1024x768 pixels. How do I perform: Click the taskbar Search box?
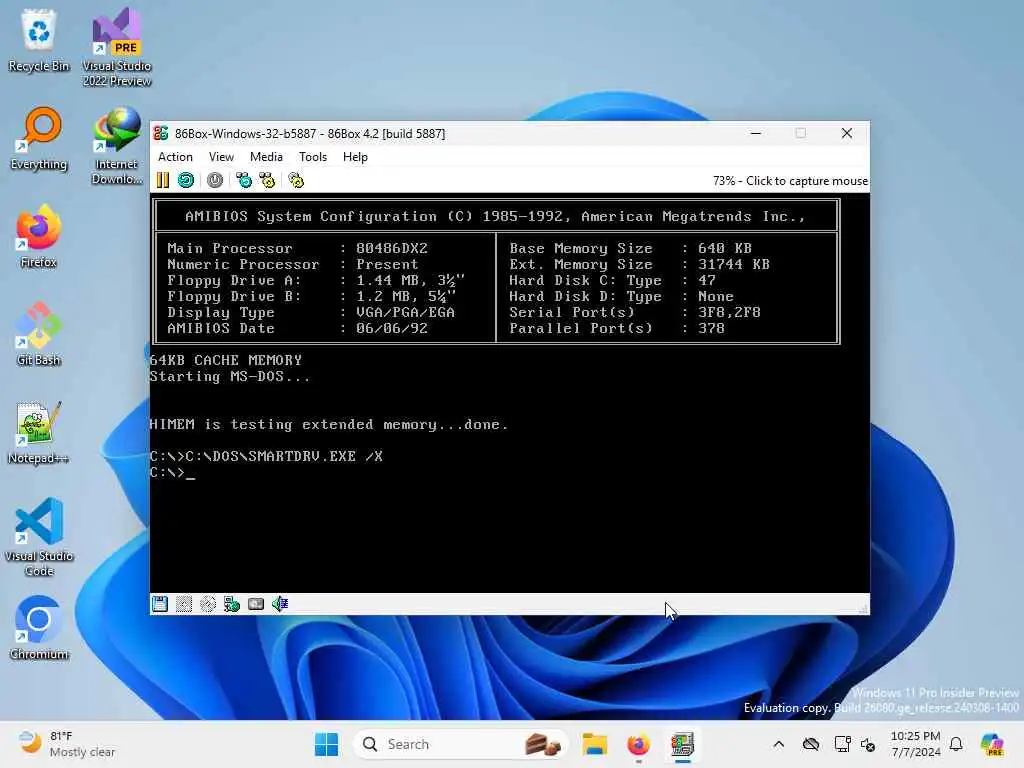[x=460, y=744]
